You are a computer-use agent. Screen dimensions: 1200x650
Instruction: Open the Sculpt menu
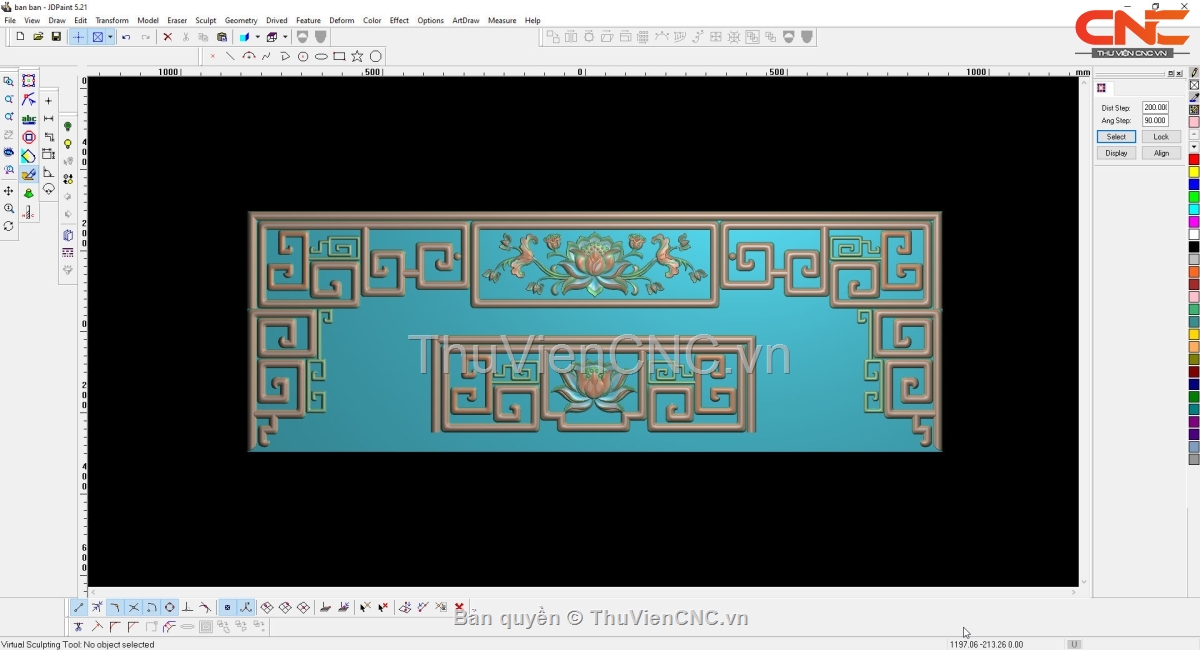(206, 20)
